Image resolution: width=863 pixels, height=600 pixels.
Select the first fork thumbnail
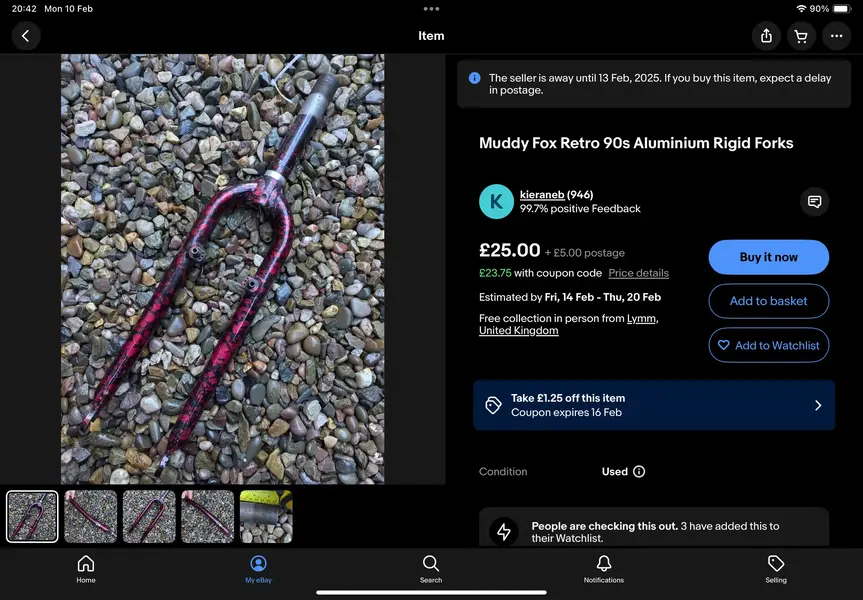[32, 516]
